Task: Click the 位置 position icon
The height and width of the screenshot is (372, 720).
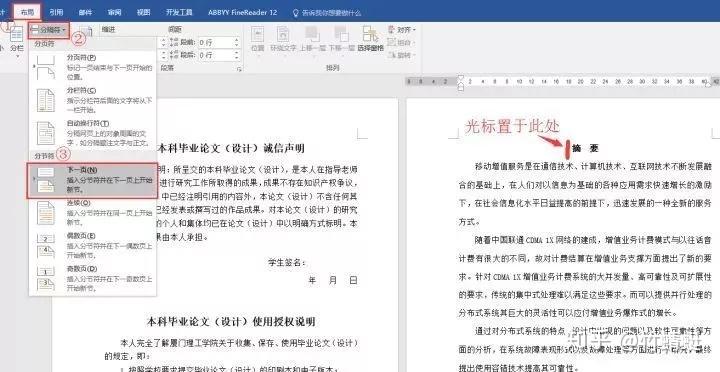Action: (258, 39)
